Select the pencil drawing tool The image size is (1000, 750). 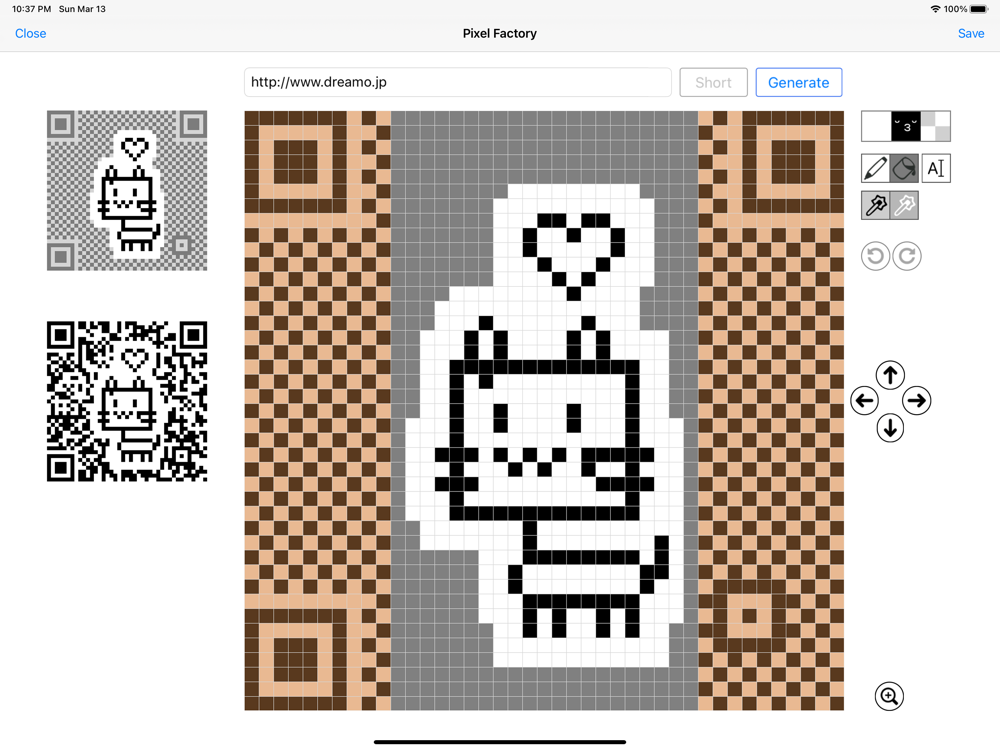point(875,168)
